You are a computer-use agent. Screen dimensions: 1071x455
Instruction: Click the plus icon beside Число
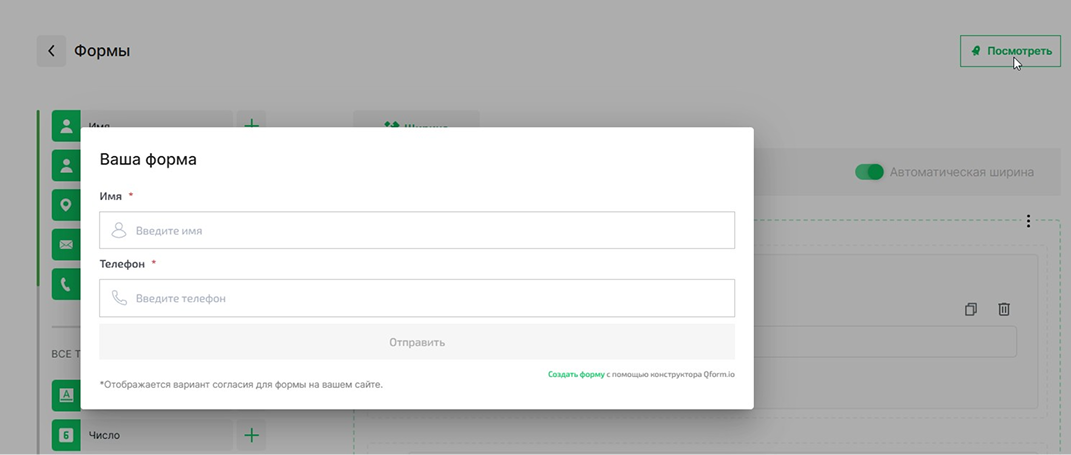pyautogui.click(x=252, y=435)
